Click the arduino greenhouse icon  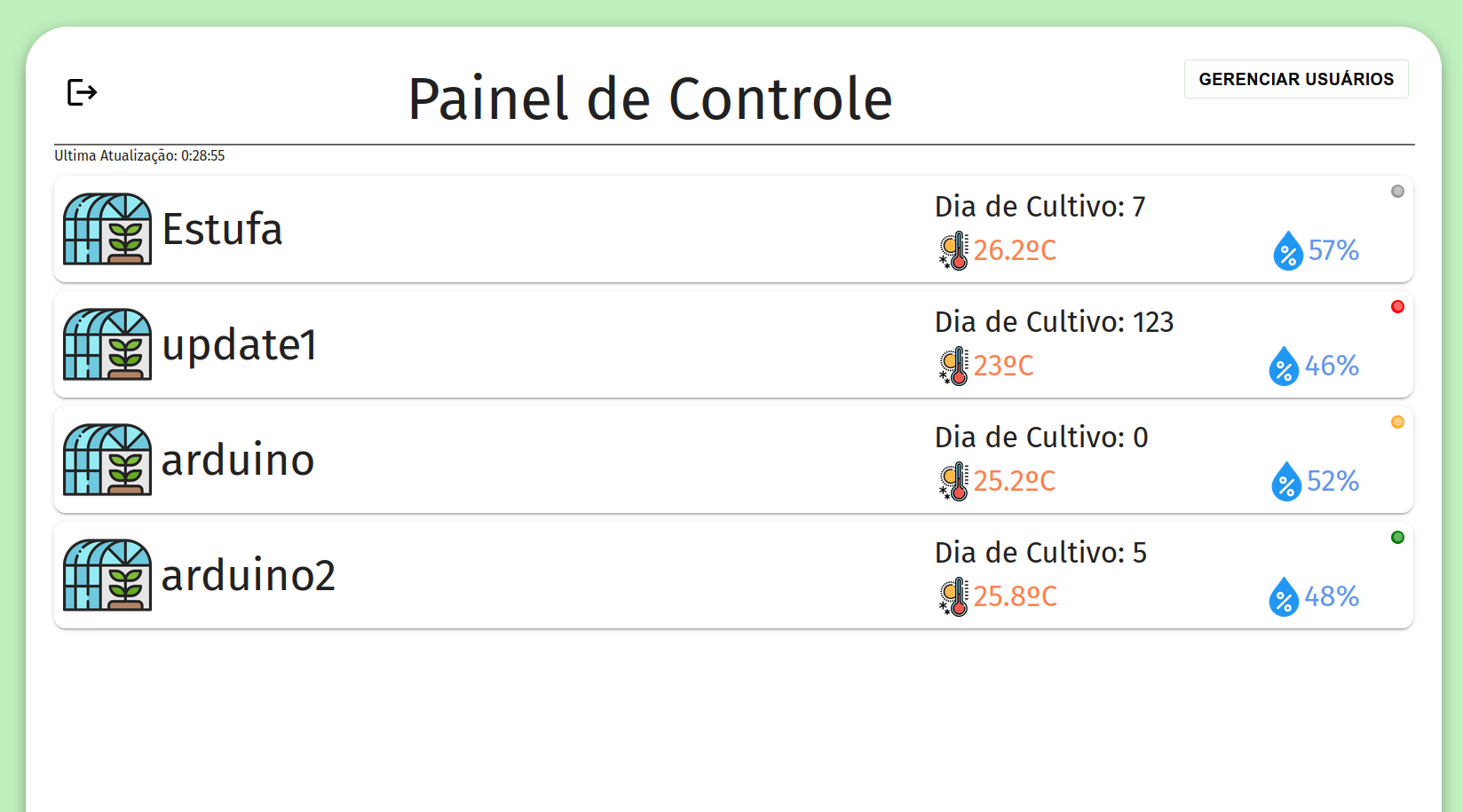(107, 460)
